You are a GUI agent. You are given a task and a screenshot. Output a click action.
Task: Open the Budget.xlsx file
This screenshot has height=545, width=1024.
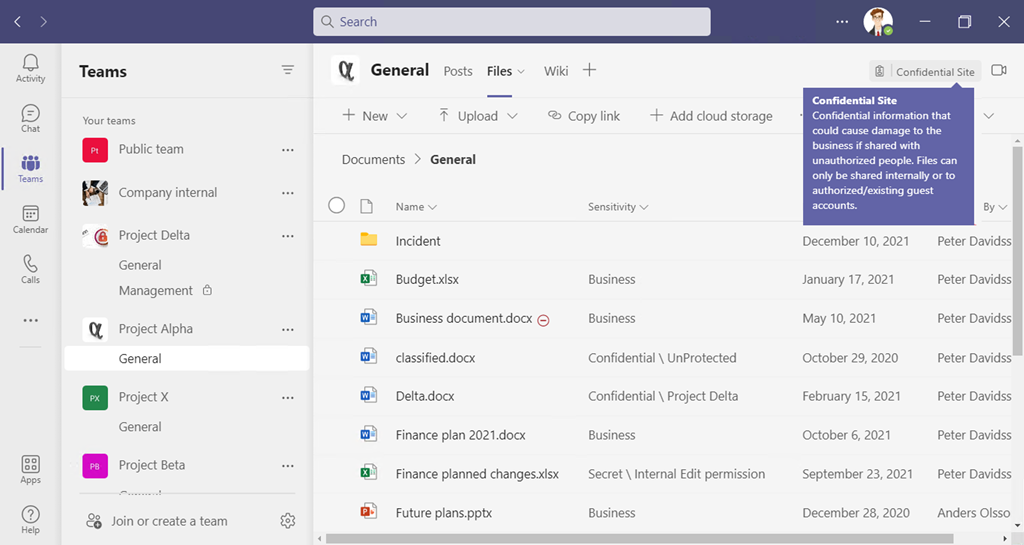click(x=427, y=280)
